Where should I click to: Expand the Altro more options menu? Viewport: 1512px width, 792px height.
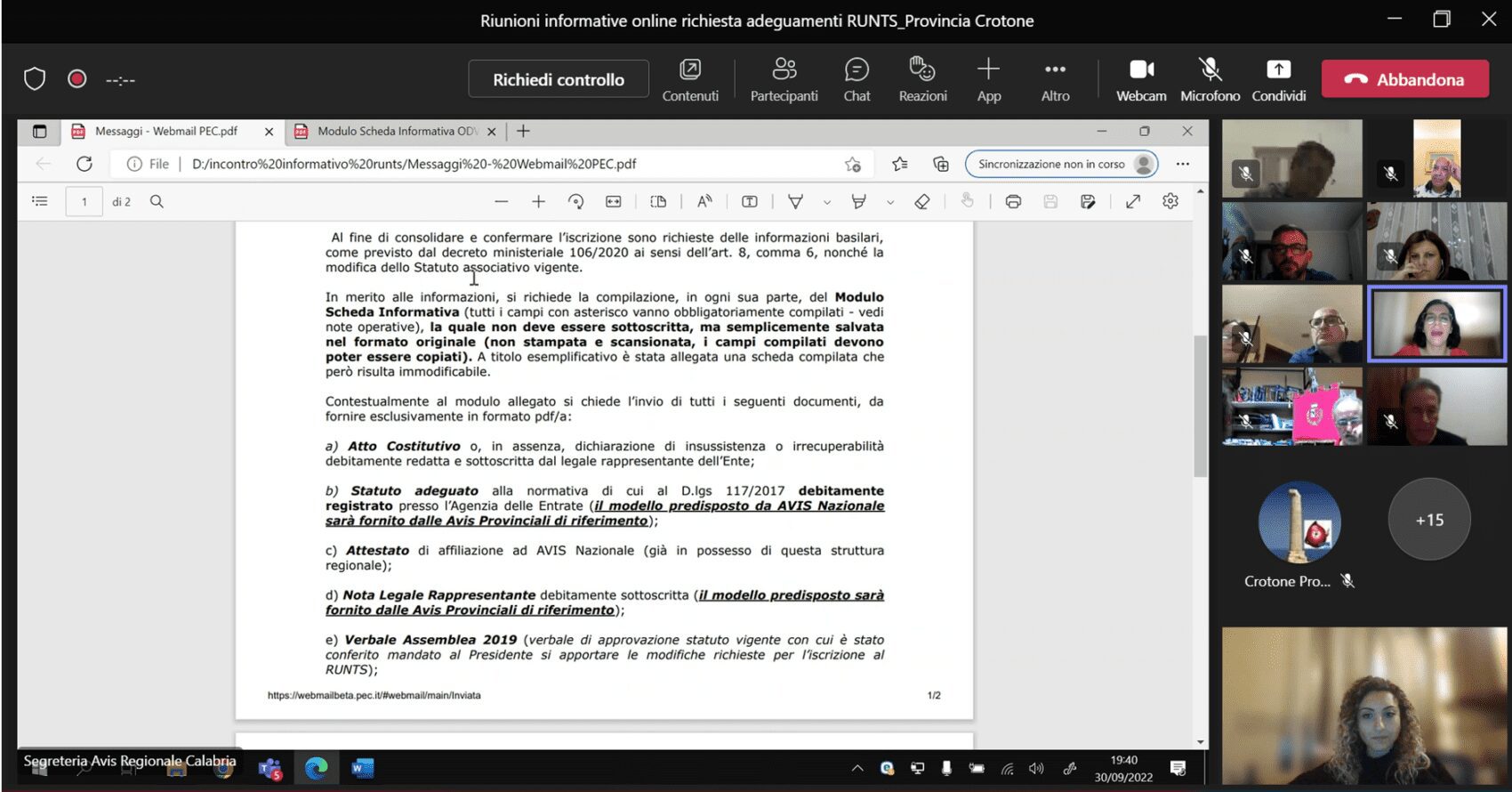tap(1055, 80)
